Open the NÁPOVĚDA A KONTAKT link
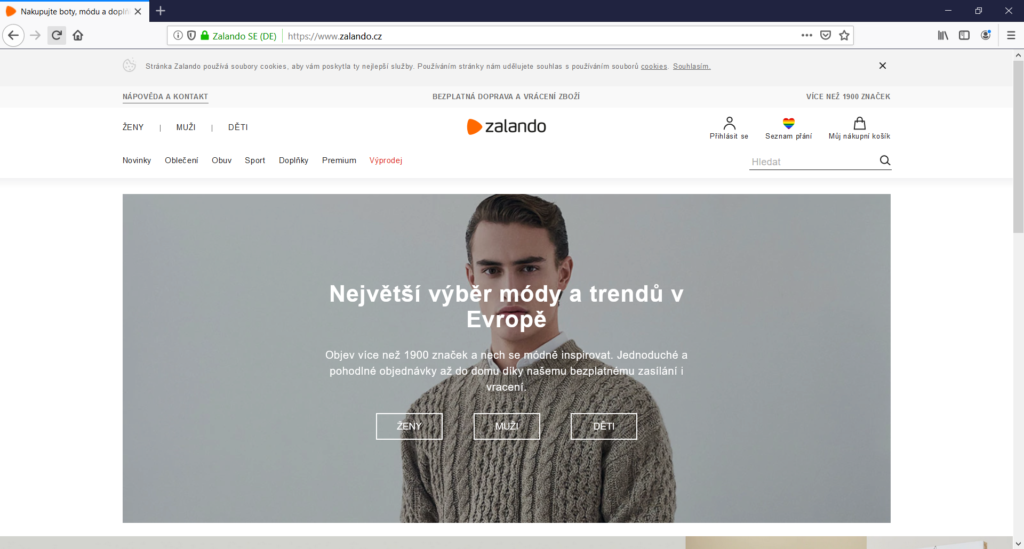This screenshot has width=1024, height=549. 165,97
